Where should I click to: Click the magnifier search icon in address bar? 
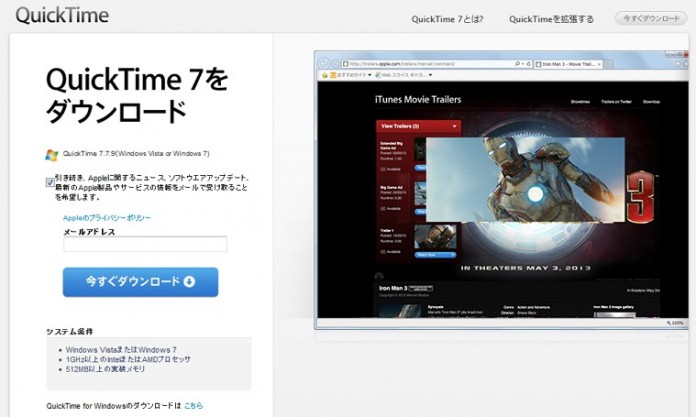tap(517, 64)
